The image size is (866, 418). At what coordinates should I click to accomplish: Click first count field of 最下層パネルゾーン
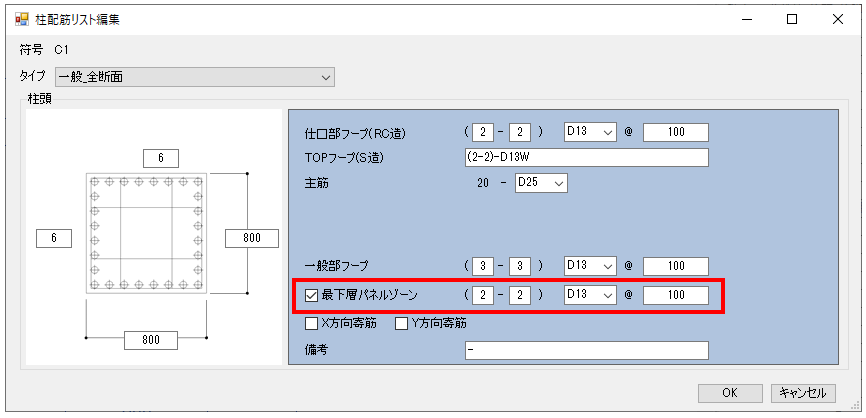point(482,295)
